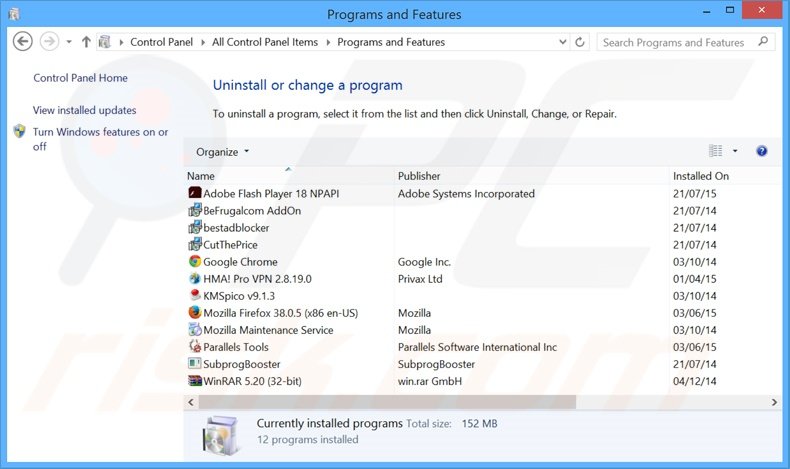The image size is (790, 469).
Task: Select the Google Chrome icon
Action: [x=194, y=261]
